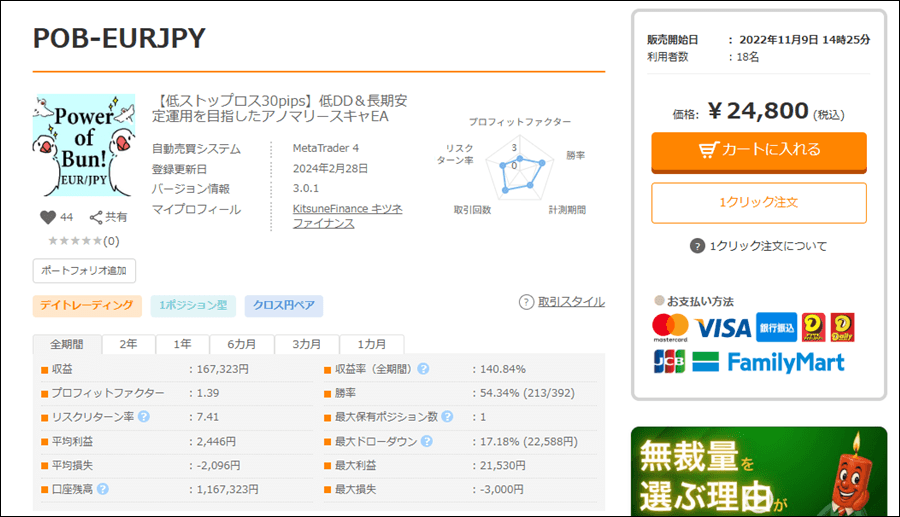Click help icon next to 収益率（全期間）
900x517 pixels.
click(423, 369)
